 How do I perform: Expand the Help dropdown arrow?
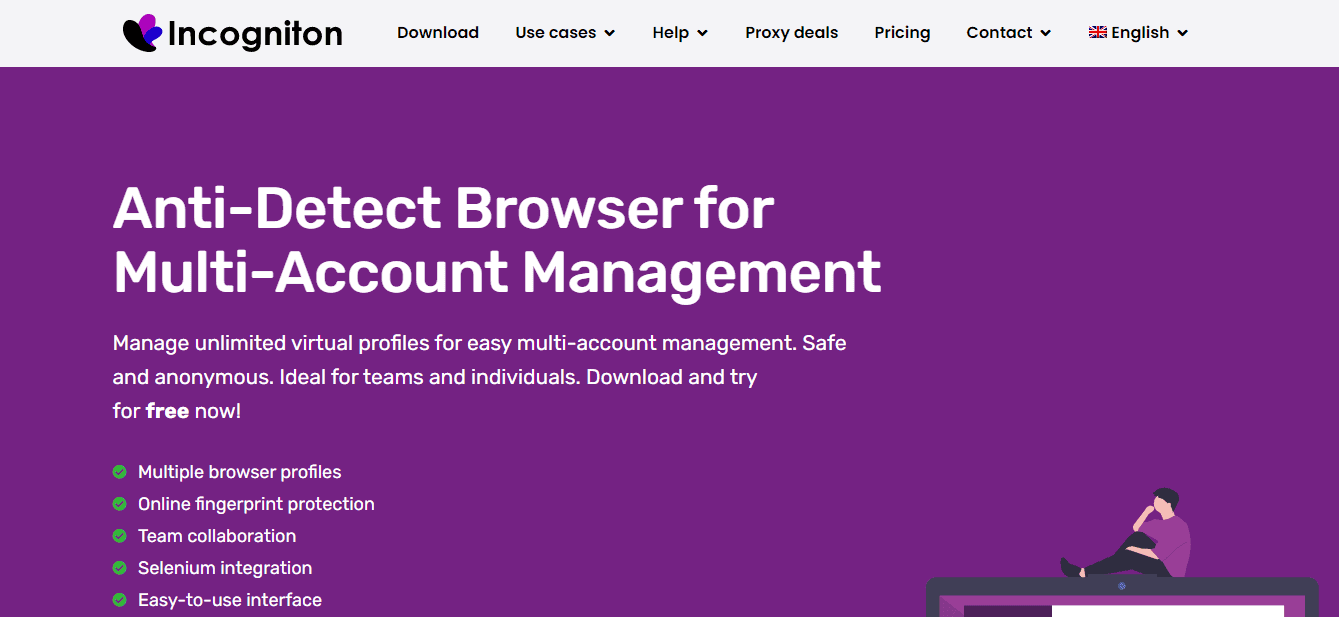(x=702, y=33)
